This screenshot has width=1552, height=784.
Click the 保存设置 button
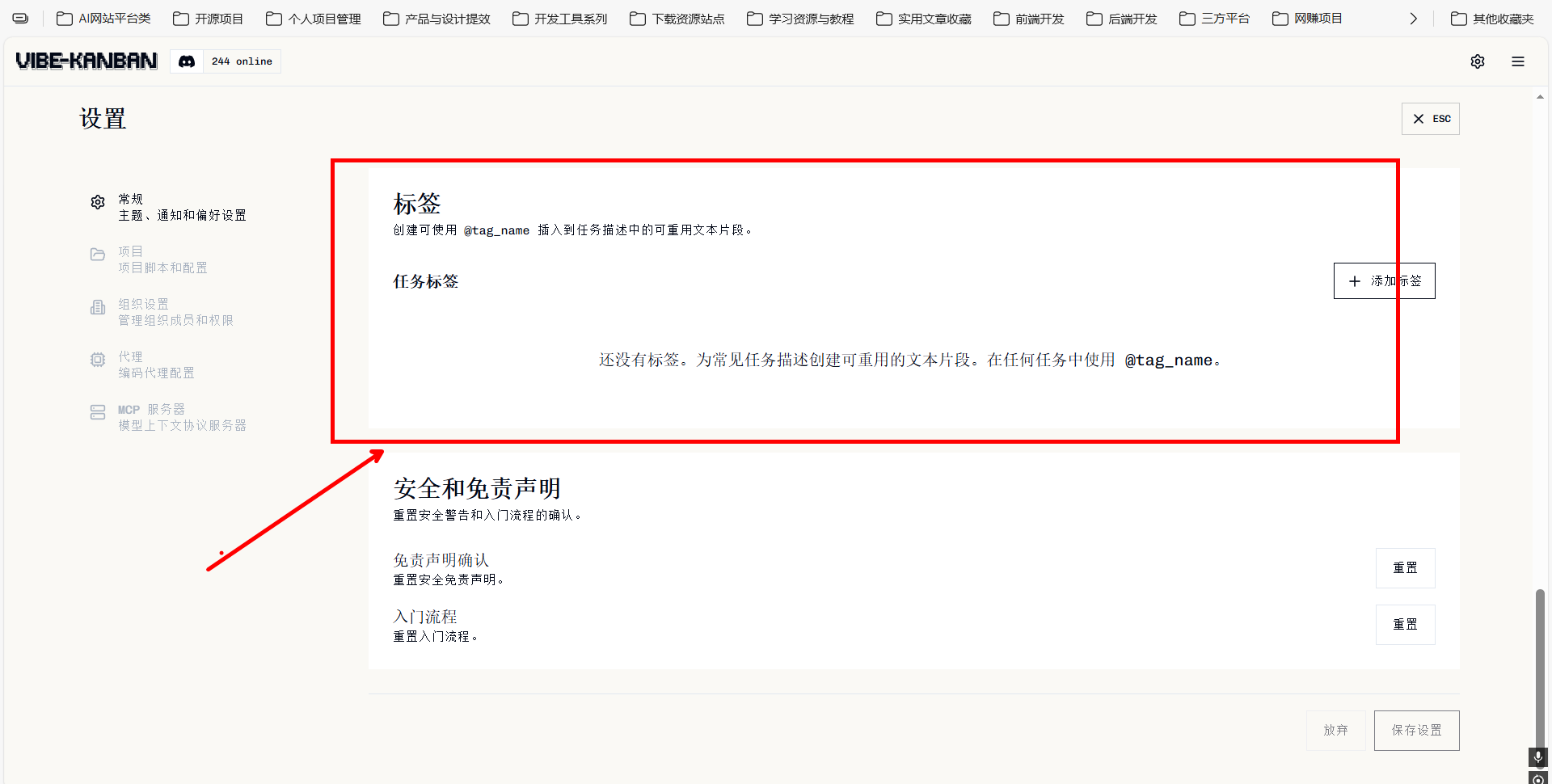pos(1416,731)
